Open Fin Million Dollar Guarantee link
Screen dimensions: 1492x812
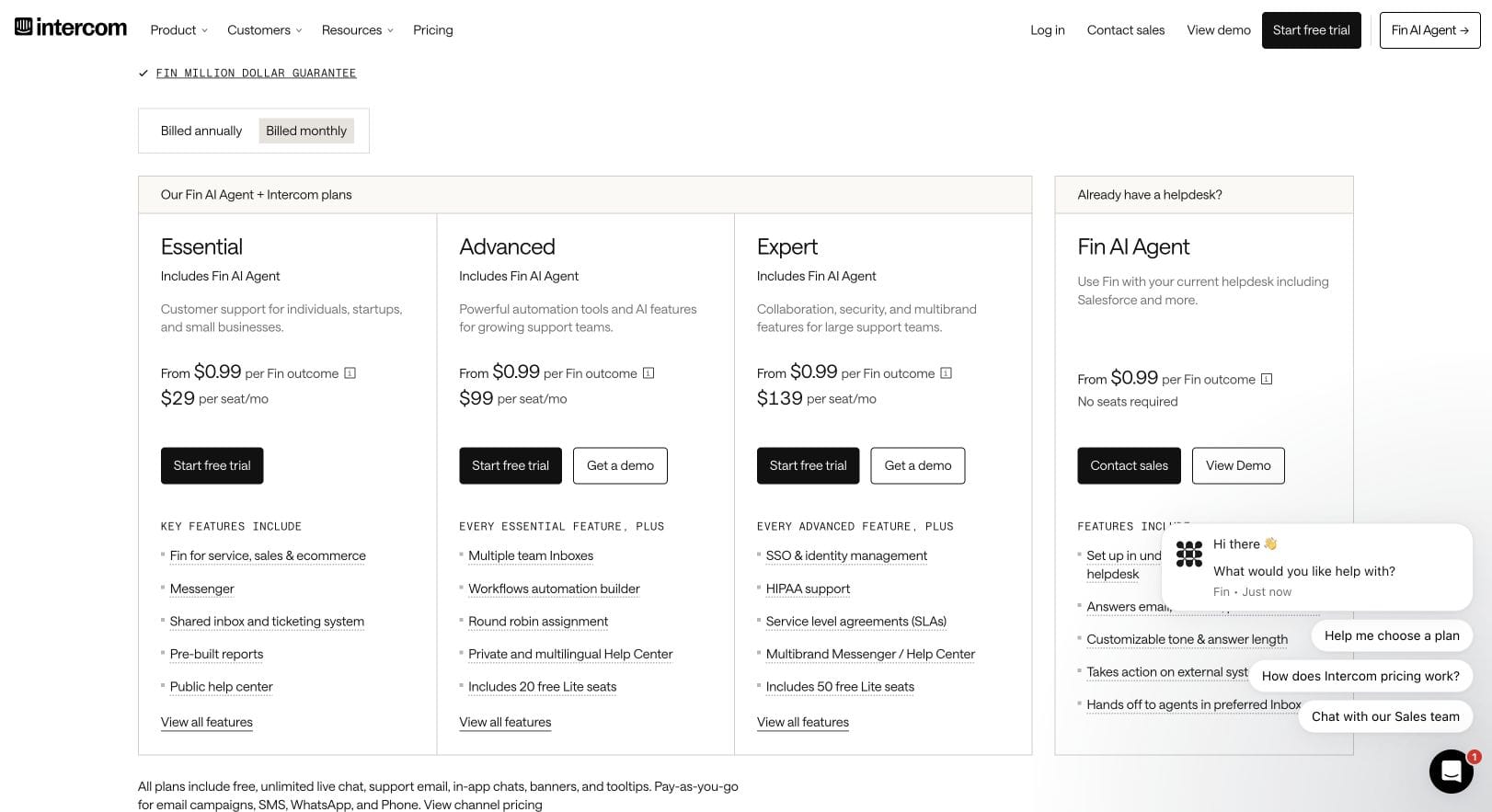pos(256,73)
